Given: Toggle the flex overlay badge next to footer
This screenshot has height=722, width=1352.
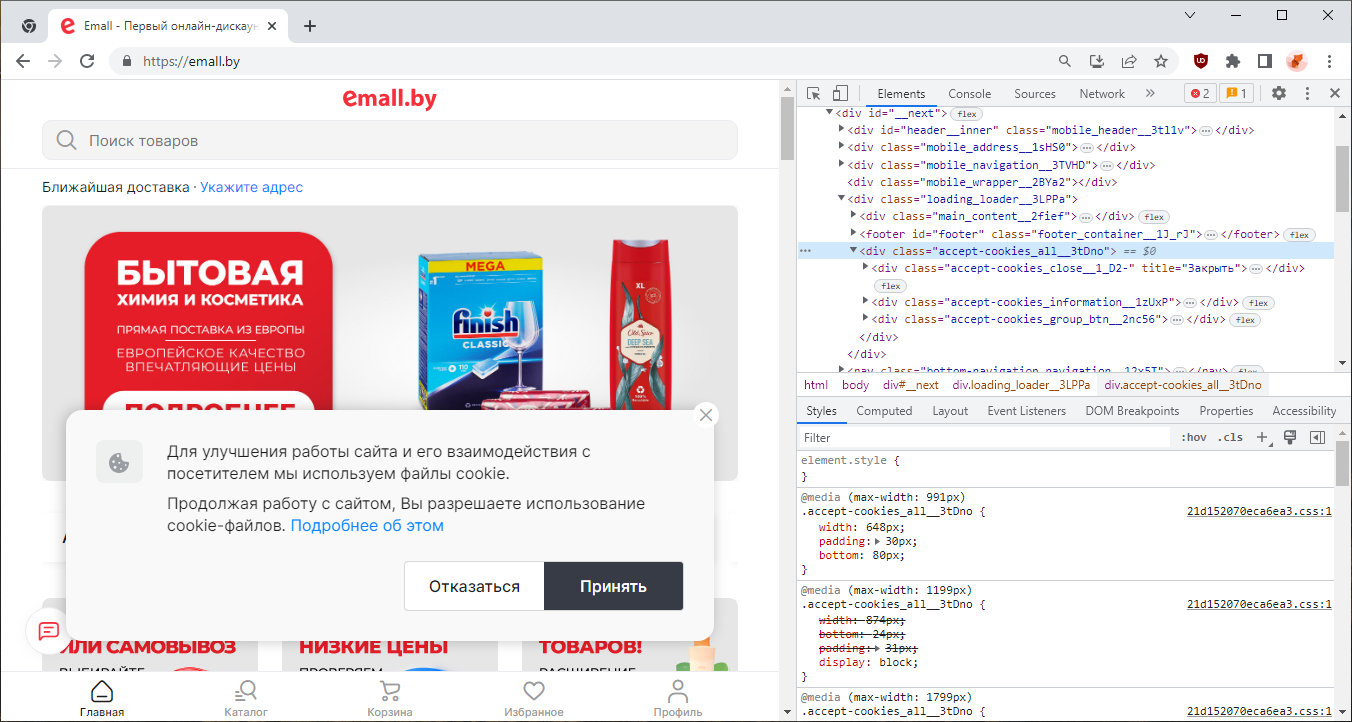Looking at the screenshot, I should (1299, 234).
